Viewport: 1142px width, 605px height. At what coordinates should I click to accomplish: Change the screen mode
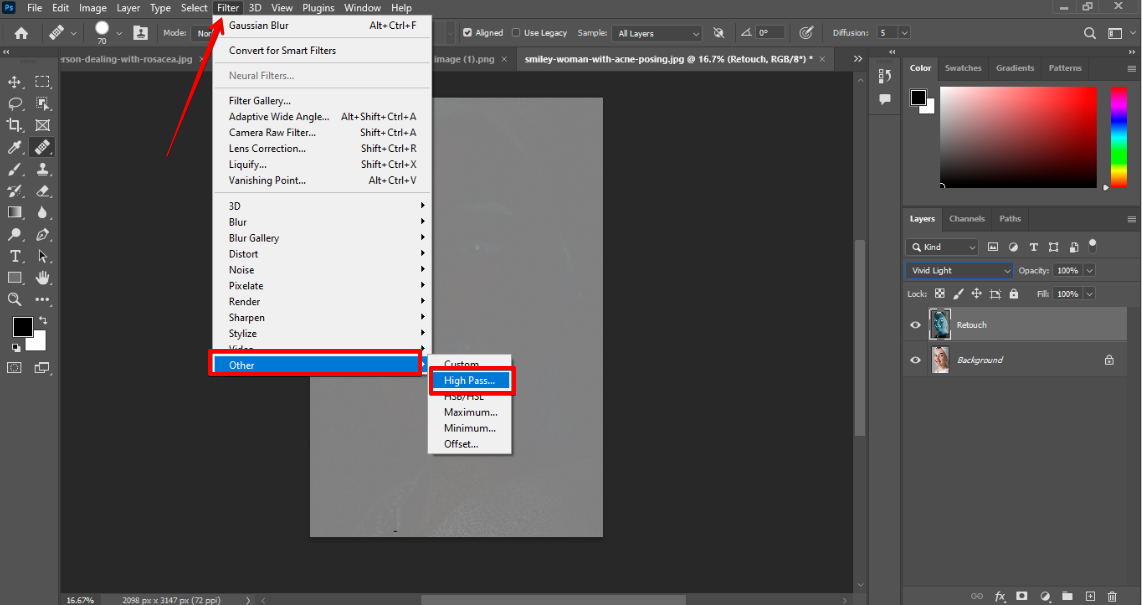(42, 368)
